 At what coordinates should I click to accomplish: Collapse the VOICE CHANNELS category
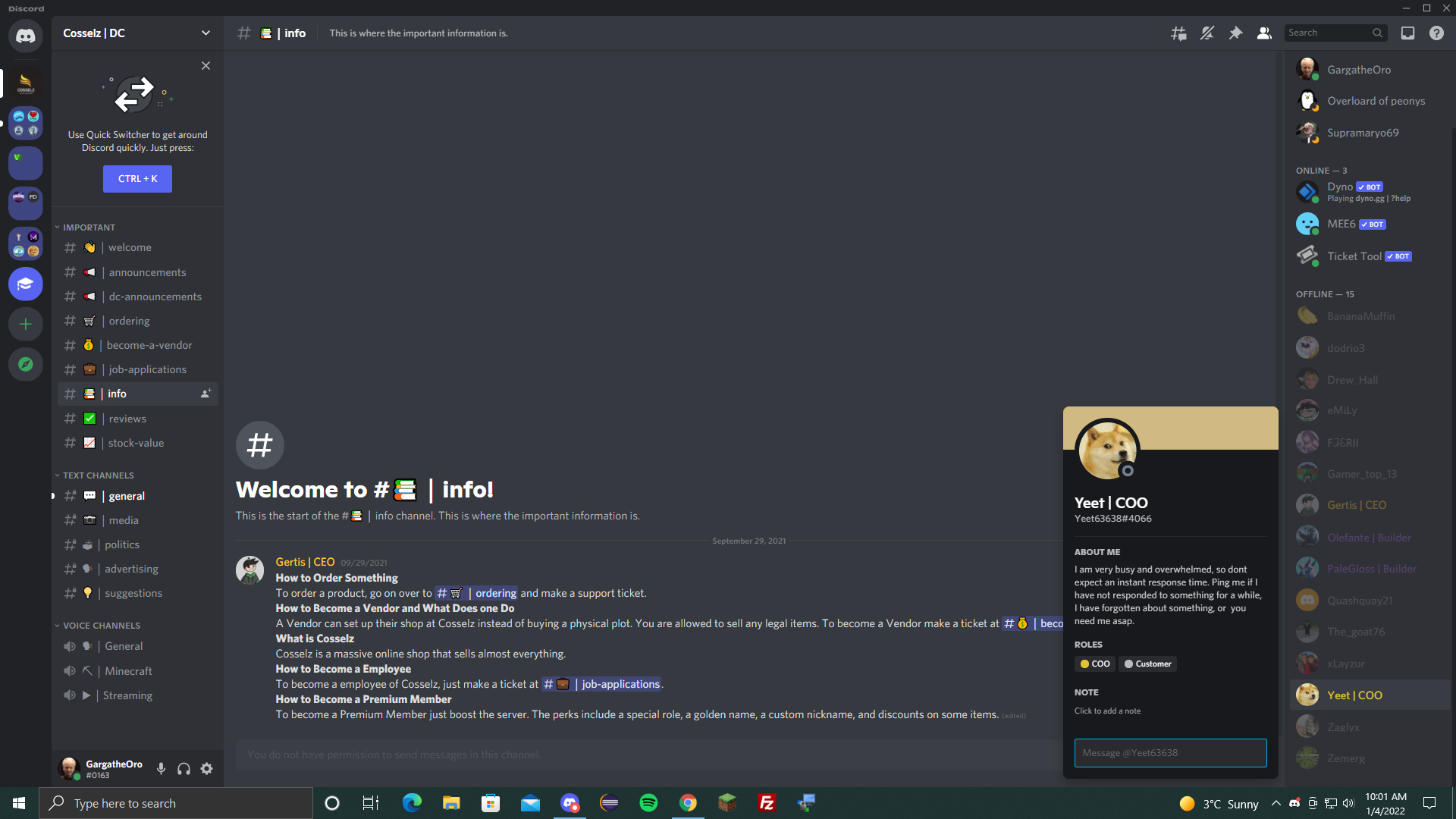point(98,626)
